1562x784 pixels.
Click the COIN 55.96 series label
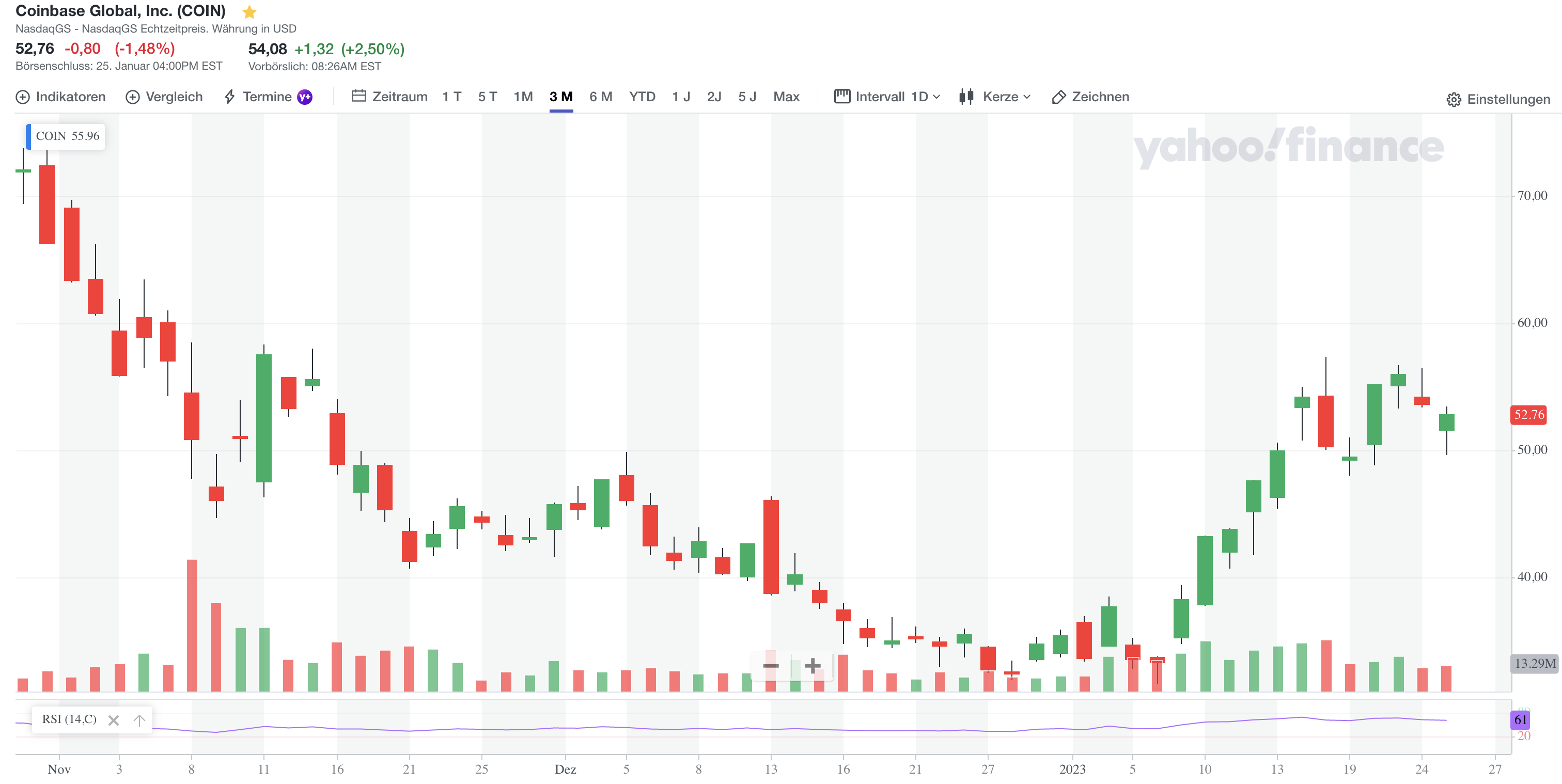pyautogui.click(x=67, y=136)
